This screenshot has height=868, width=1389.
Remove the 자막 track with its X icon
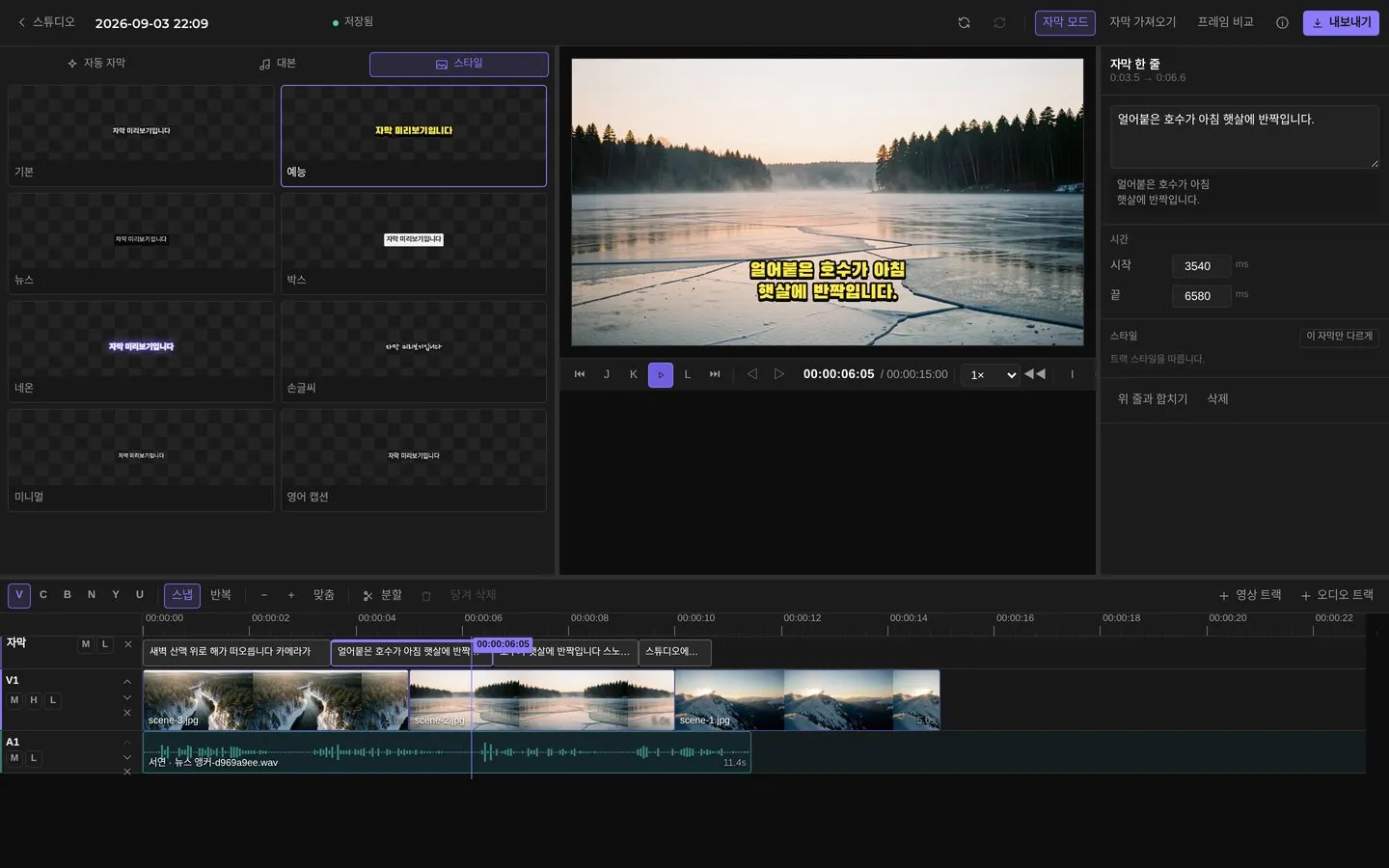128,644
